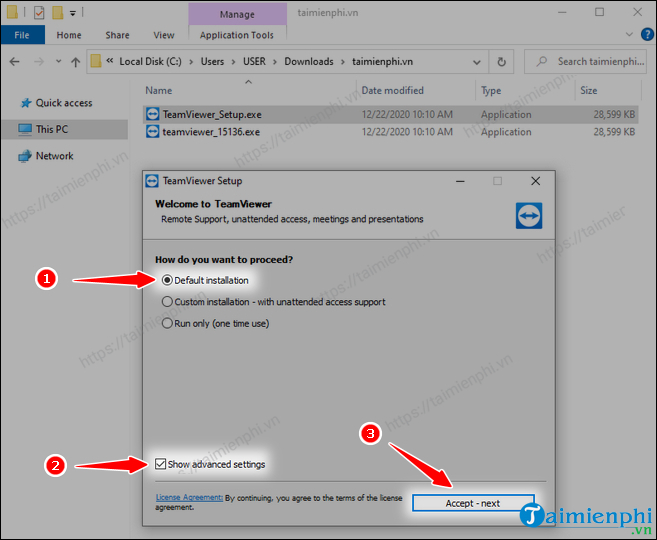Image resolution: width=657 pixels, height=540 pixels.
Task: Expand the arrow after Downloads breadcrumb
Action: pyautogui.click(x=343, y=62)
